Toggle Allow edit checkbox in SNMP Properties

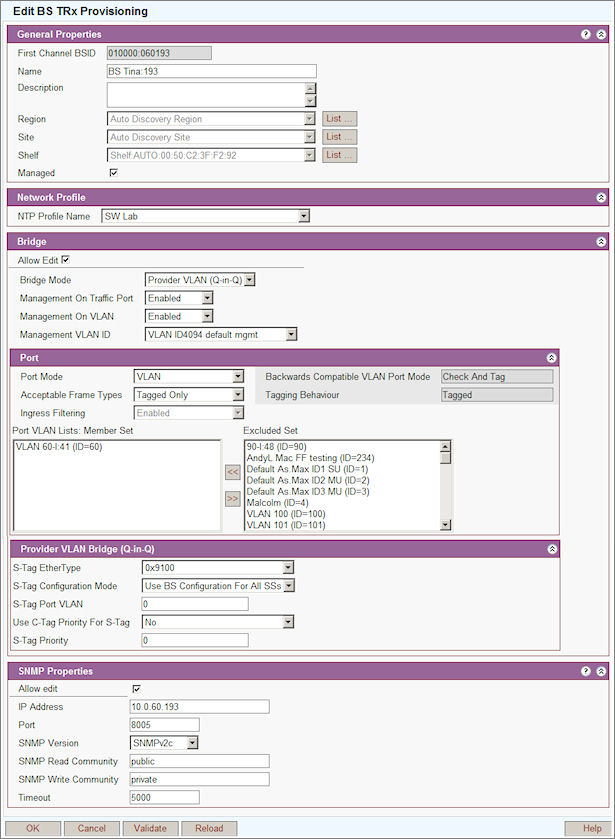point(136,688)
